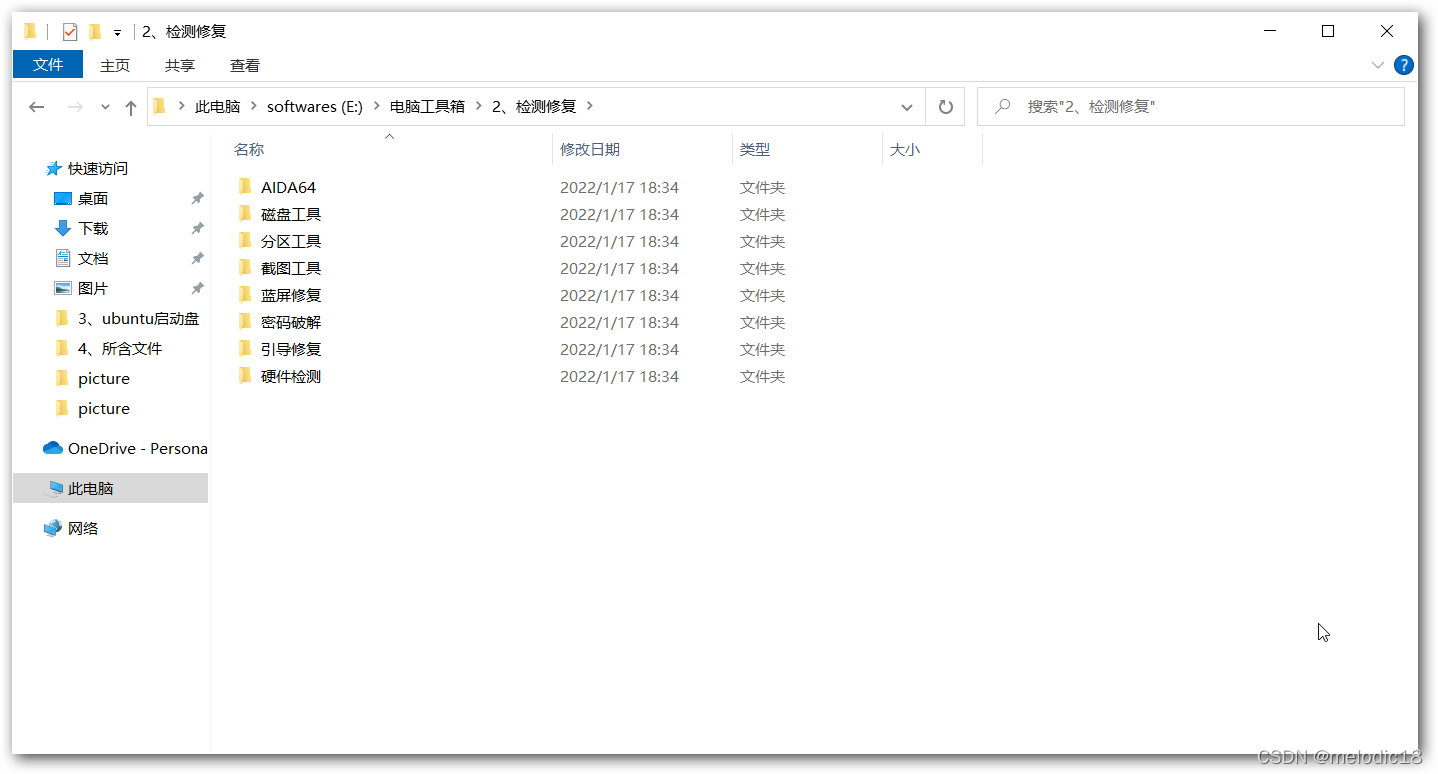Click the pin icon beside 桌面
Viewport: 1438px width, 774px height.
(197, 199)
